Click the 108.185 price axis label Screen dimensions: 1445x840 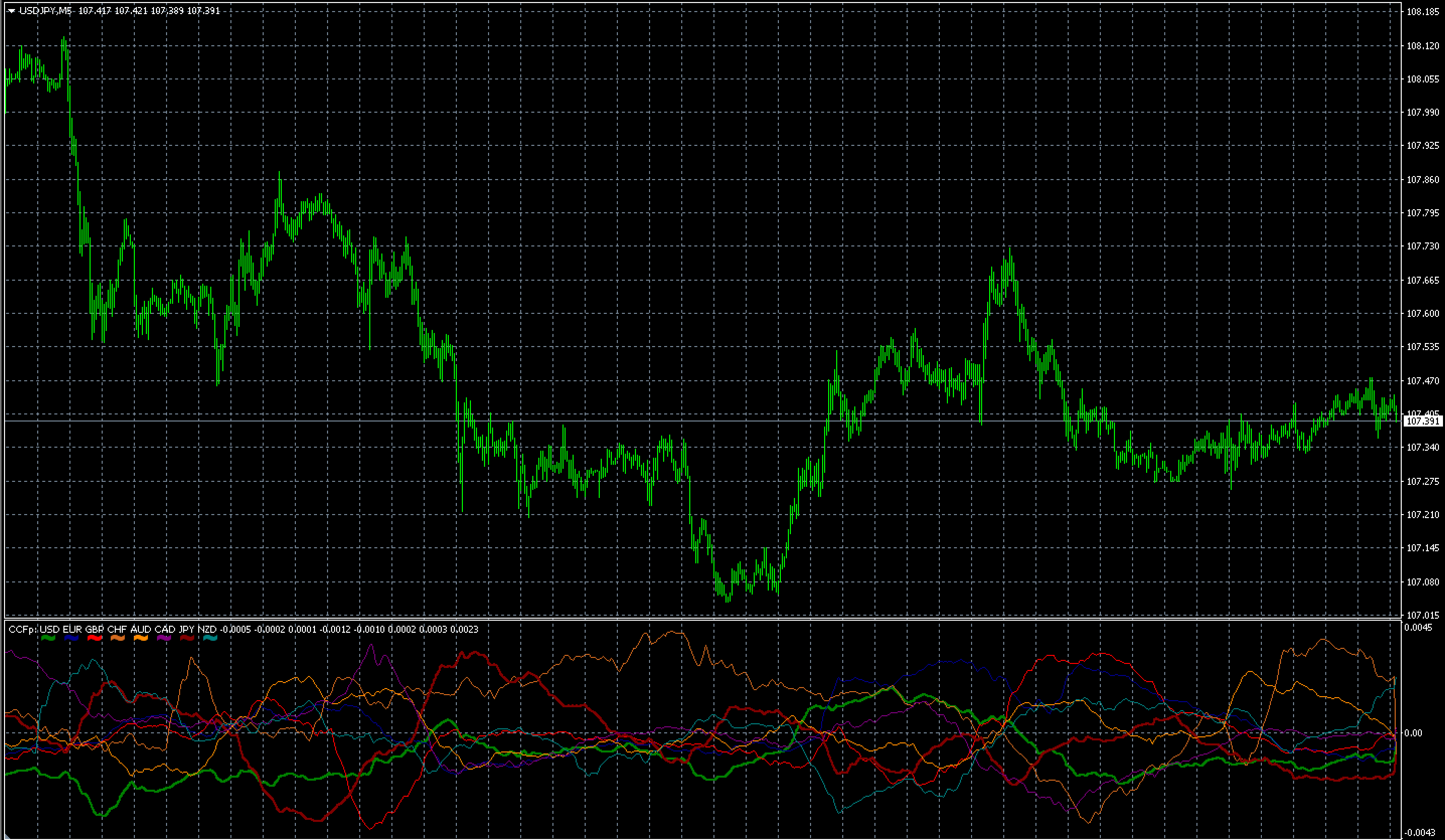pyautogui.click(x=1423, y=12)
